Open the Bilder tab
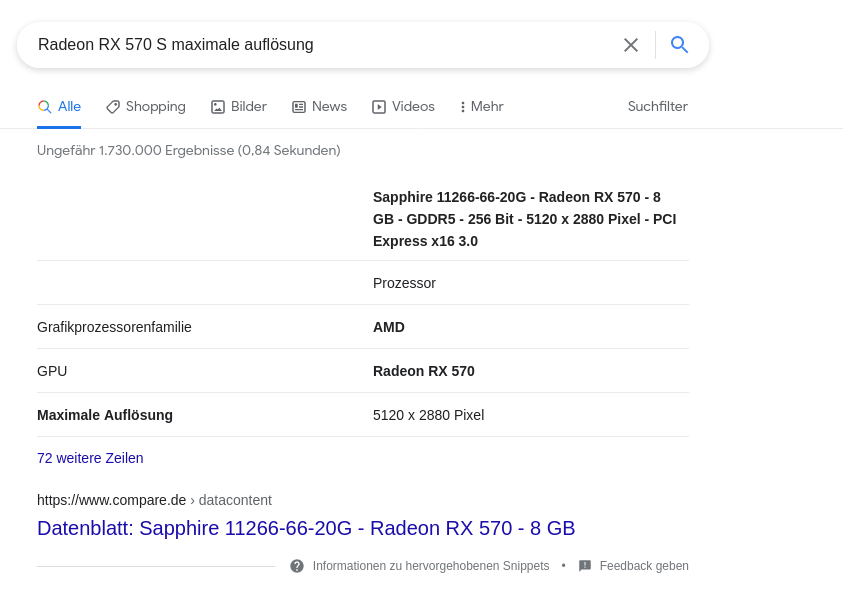 [239, 107]
